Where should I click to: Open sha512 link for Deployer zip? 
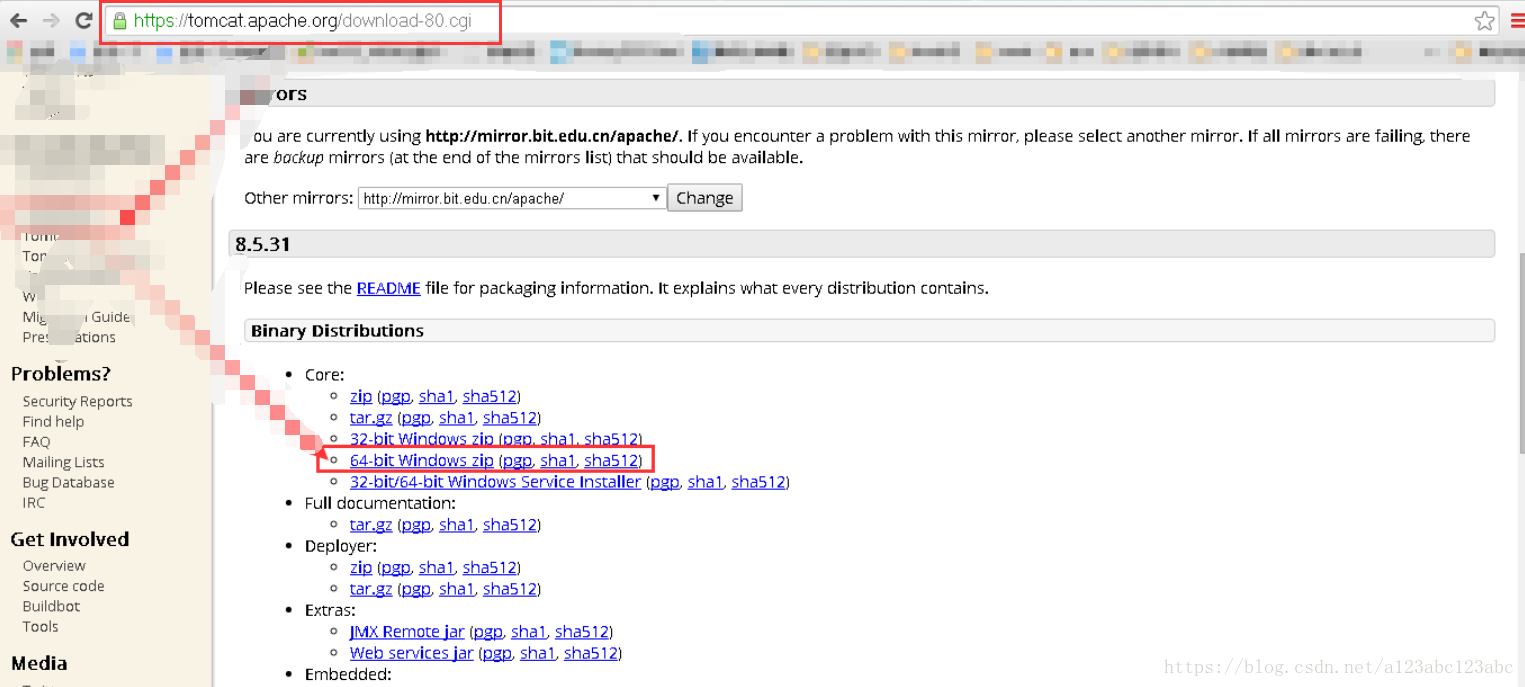pyautogui.click(x=489, y=567)
